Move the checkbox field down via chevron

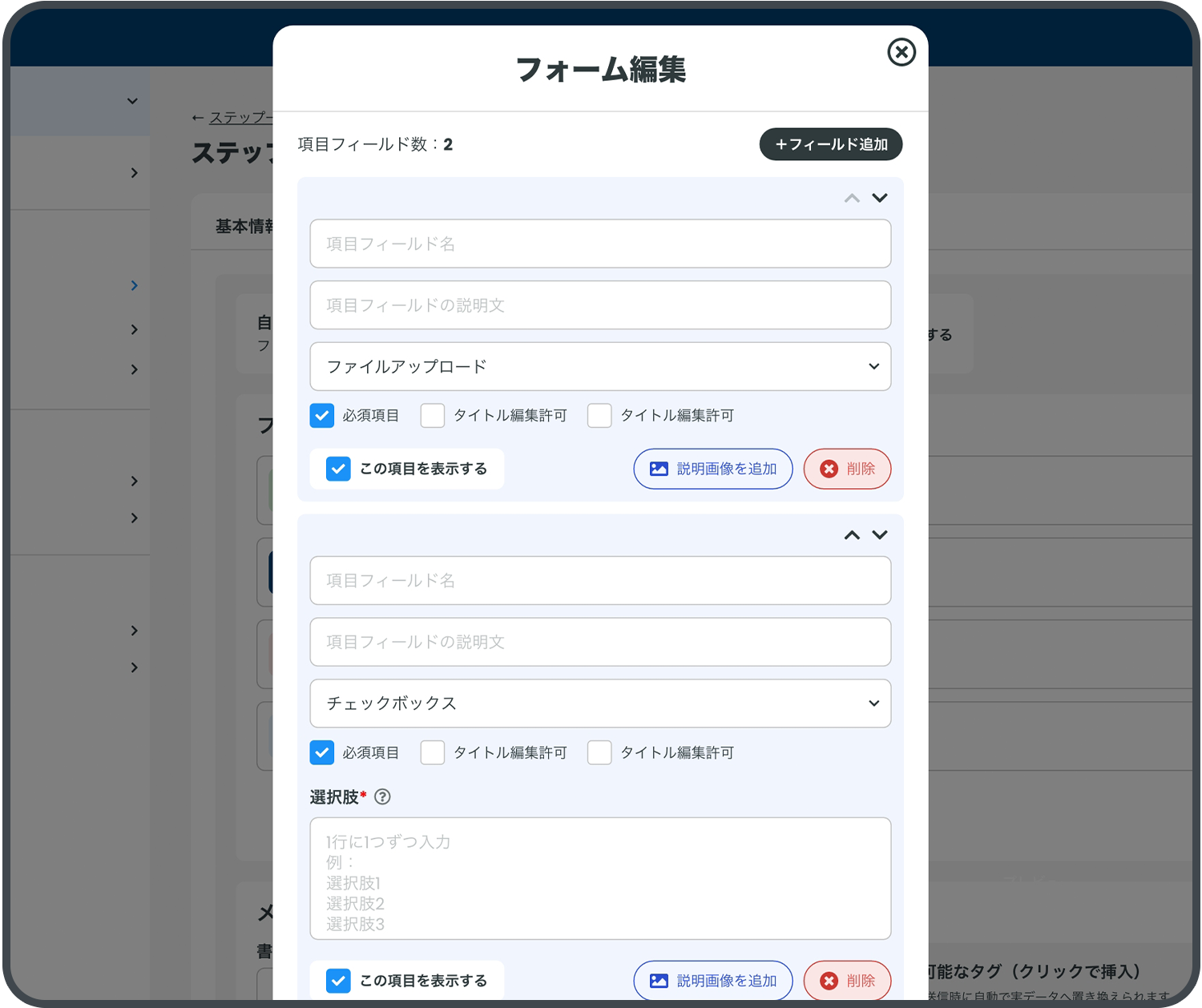point(880,534)
